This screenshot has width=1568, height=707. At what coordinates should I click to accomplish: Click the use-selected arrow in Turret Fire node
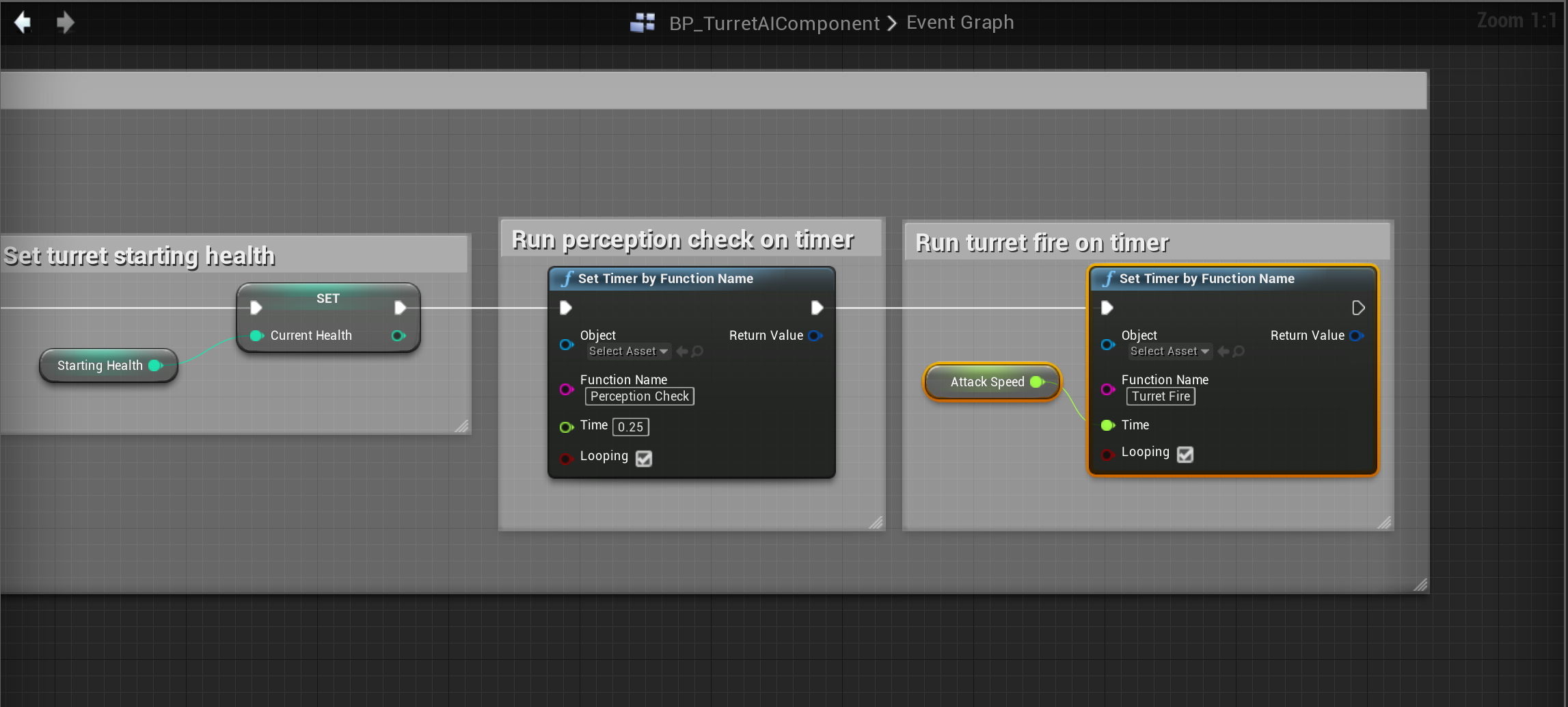point(1224,351)
